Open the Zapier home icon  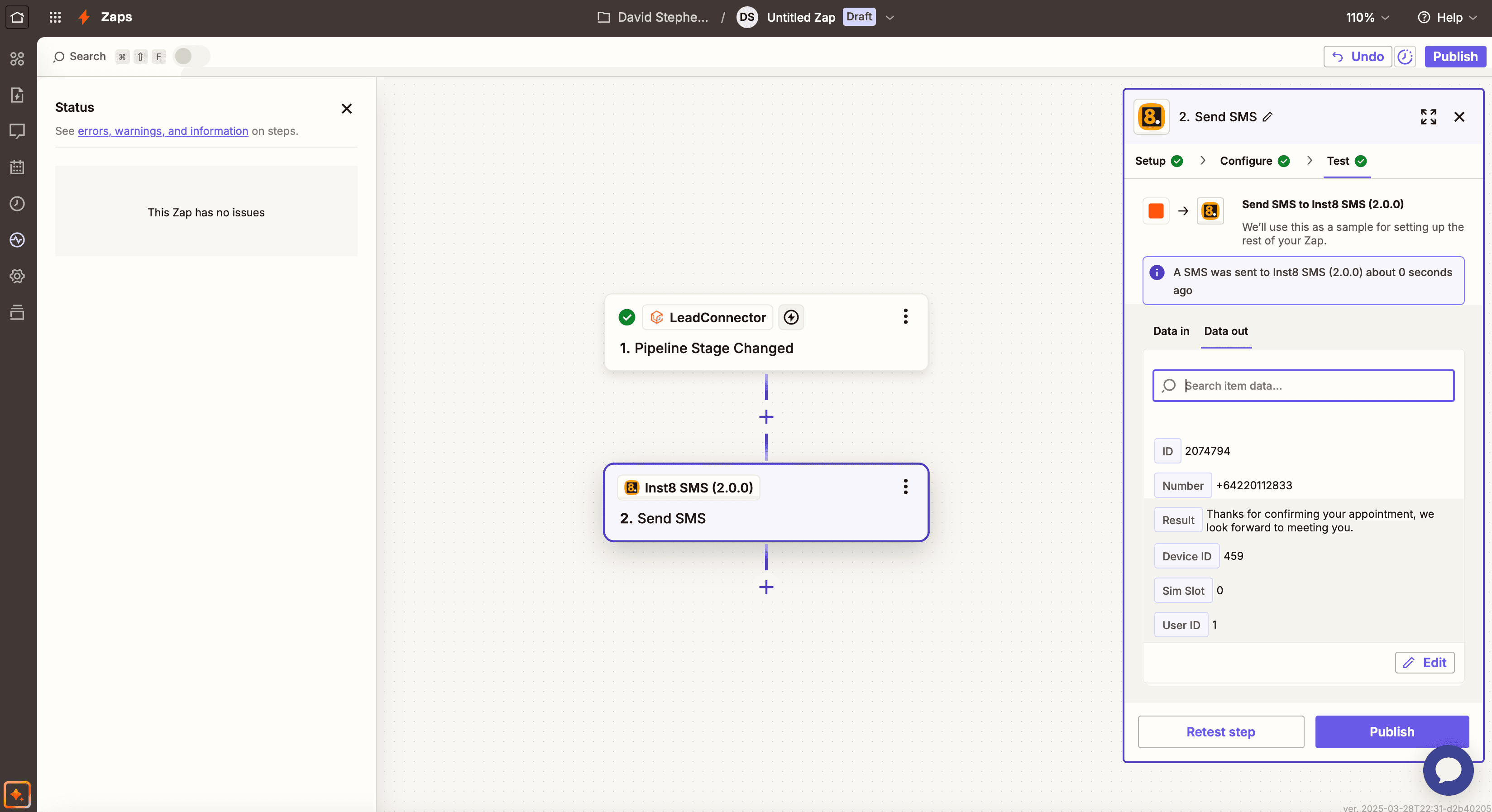click(x=17, y=17)
